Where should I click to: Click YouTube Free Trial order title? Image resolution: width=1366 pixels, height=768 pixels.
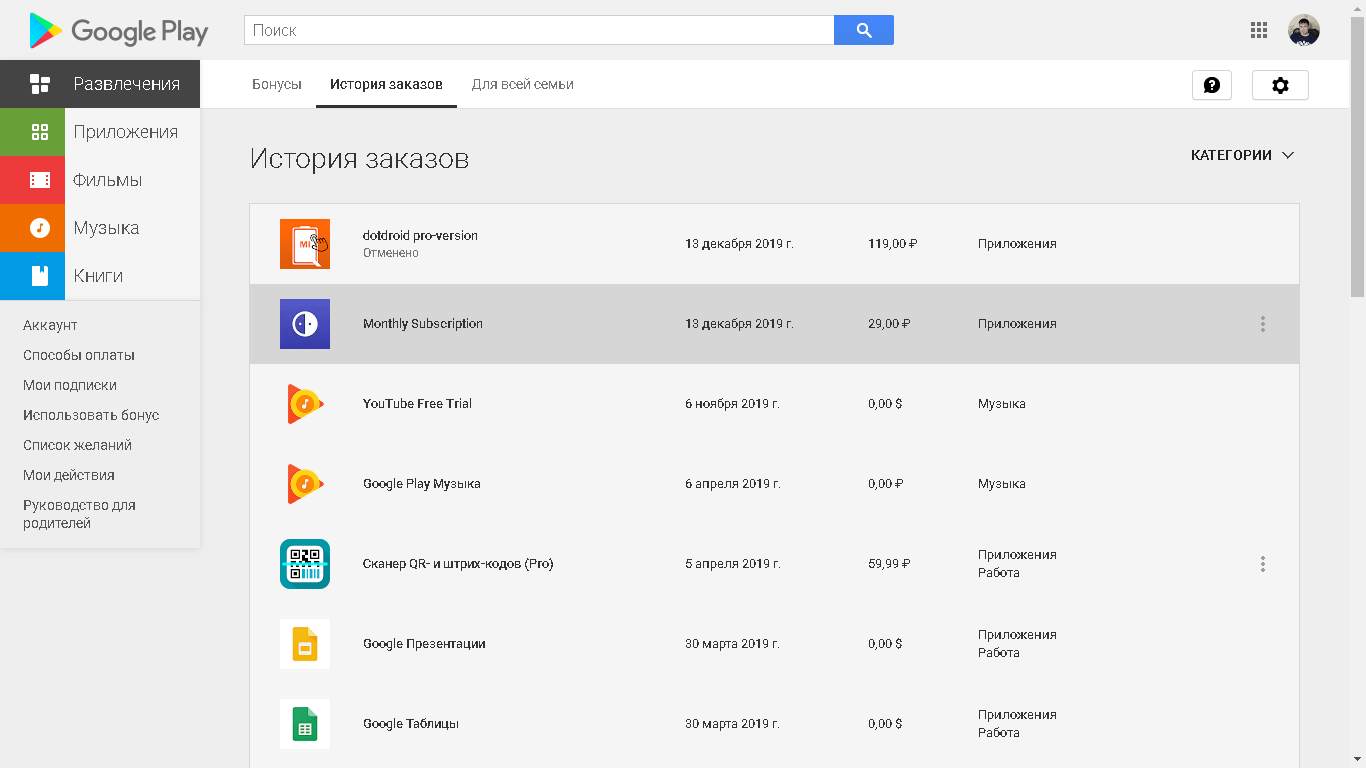[x=417, y=404]
